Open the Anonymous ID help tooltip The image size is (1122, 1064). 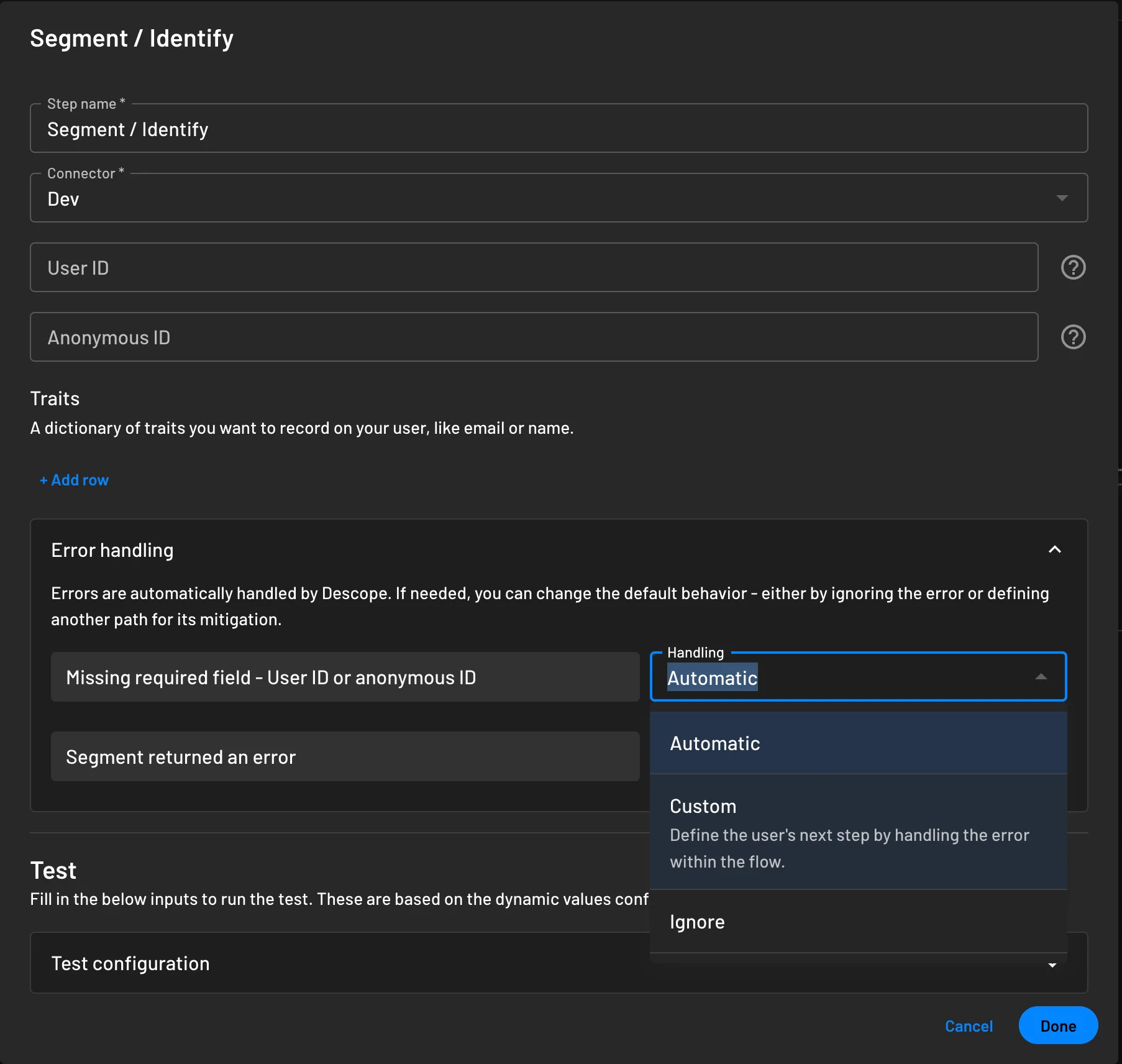[x=1073, y=336]
